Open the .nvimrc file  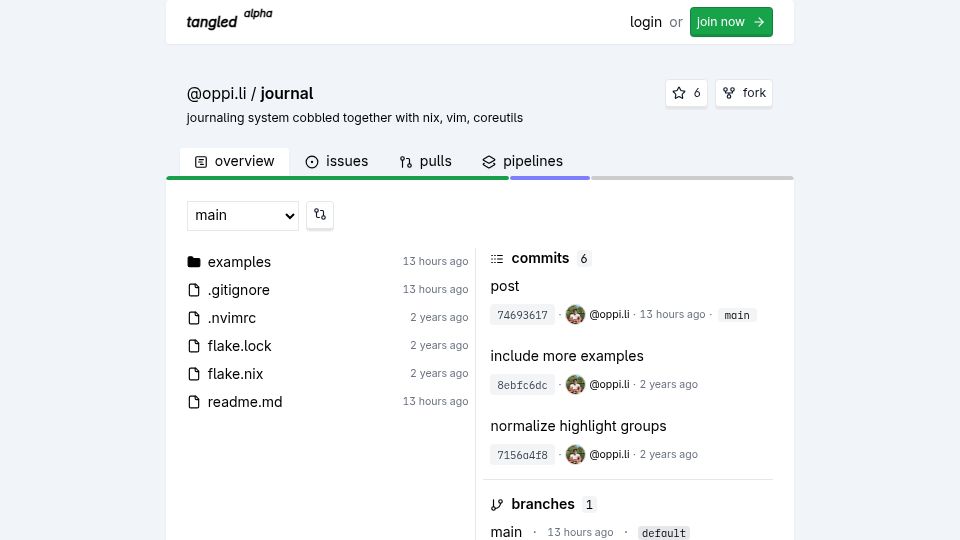click(231, 318)
